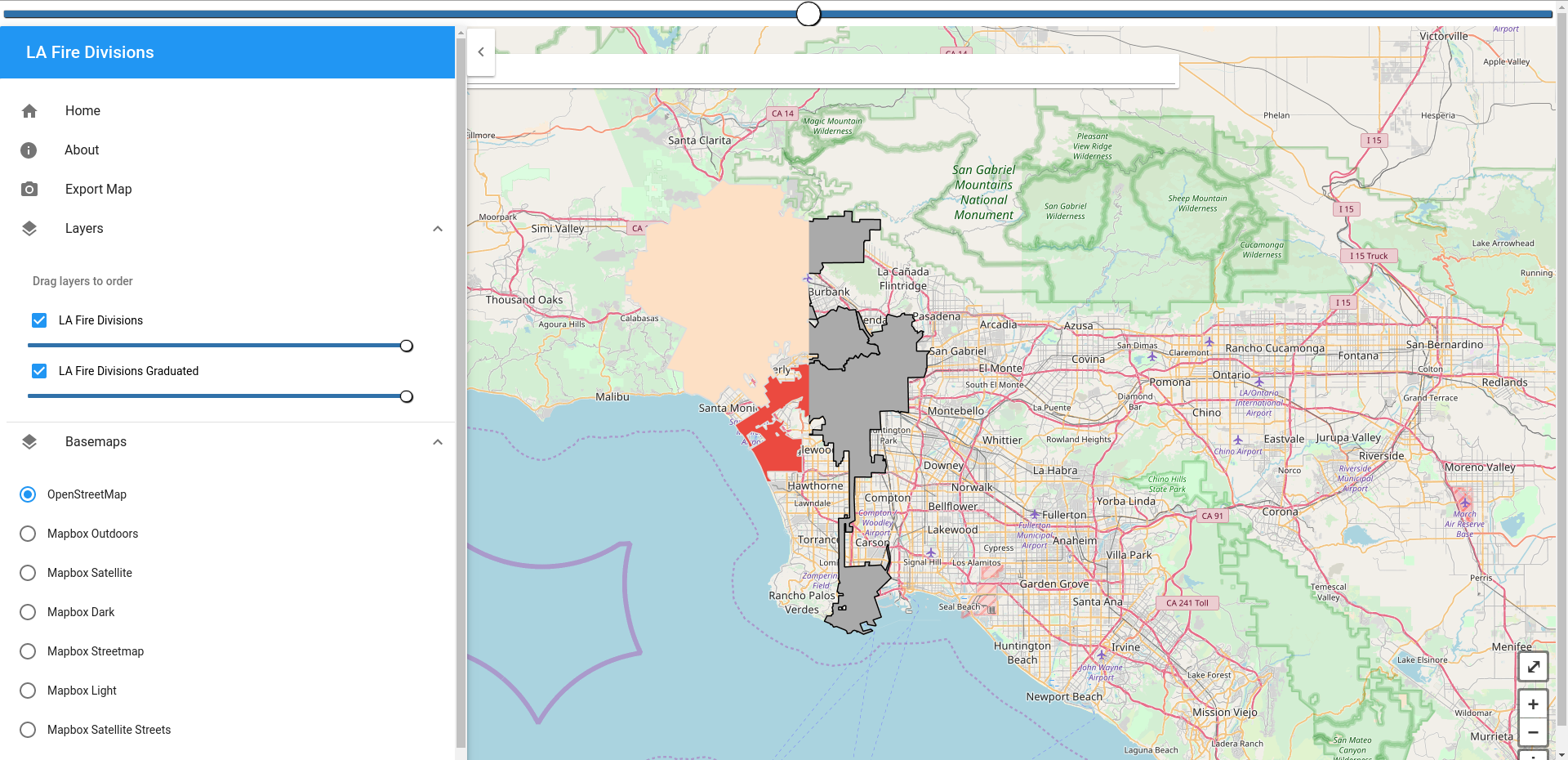Click the Export Map camera icon

[29, 190]
